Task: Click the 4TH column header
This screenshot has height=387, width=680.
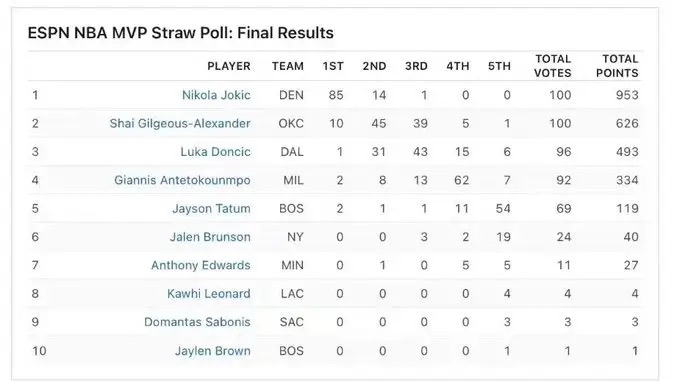Action: click(x=458, y=66)
